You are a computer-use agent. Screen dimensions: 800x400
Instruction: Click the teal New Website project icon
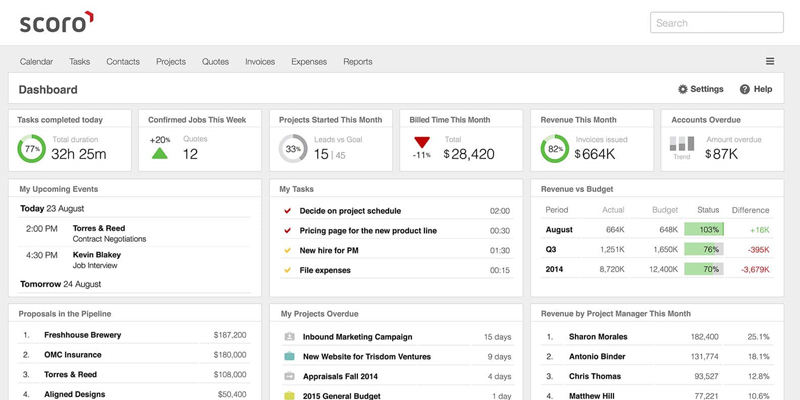pyautogui.click(x=289, y=356)
